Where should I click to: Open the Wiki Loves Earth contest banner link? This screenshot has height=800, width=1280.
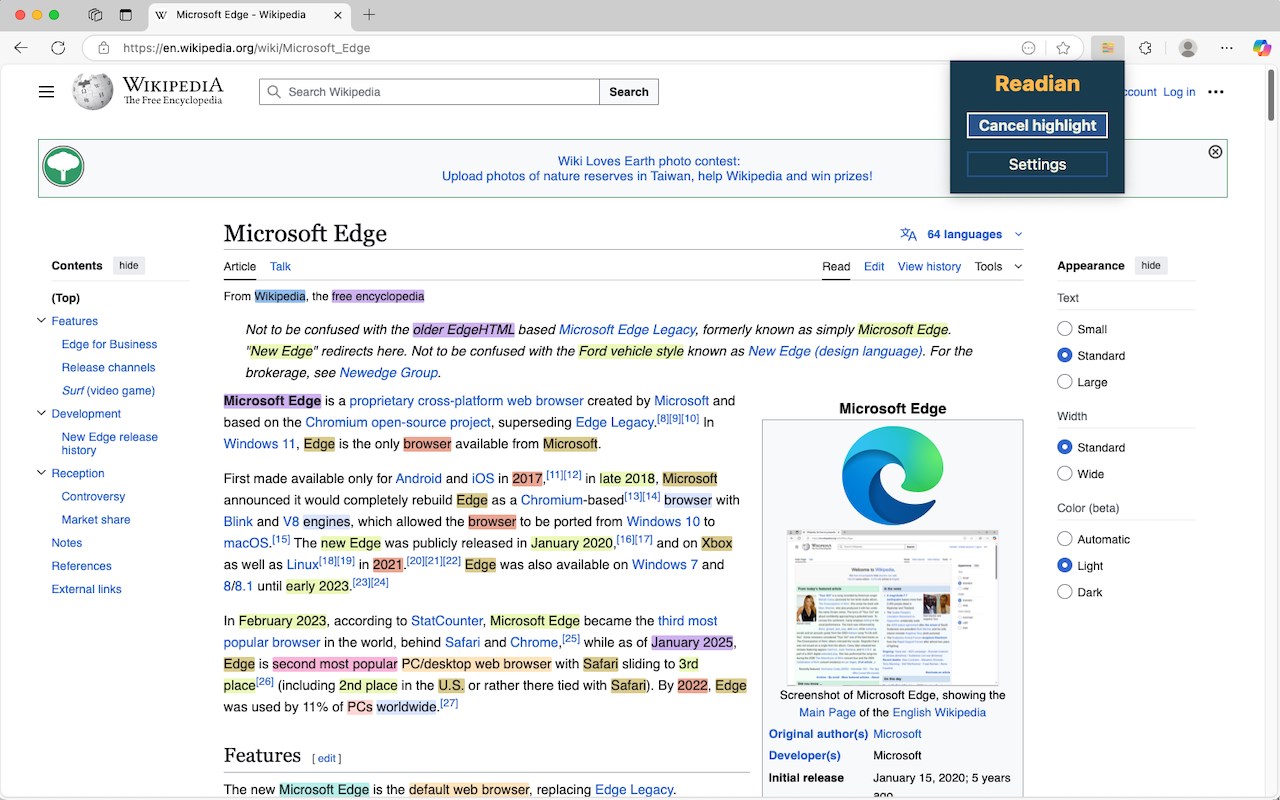click(x=657, y=168)
